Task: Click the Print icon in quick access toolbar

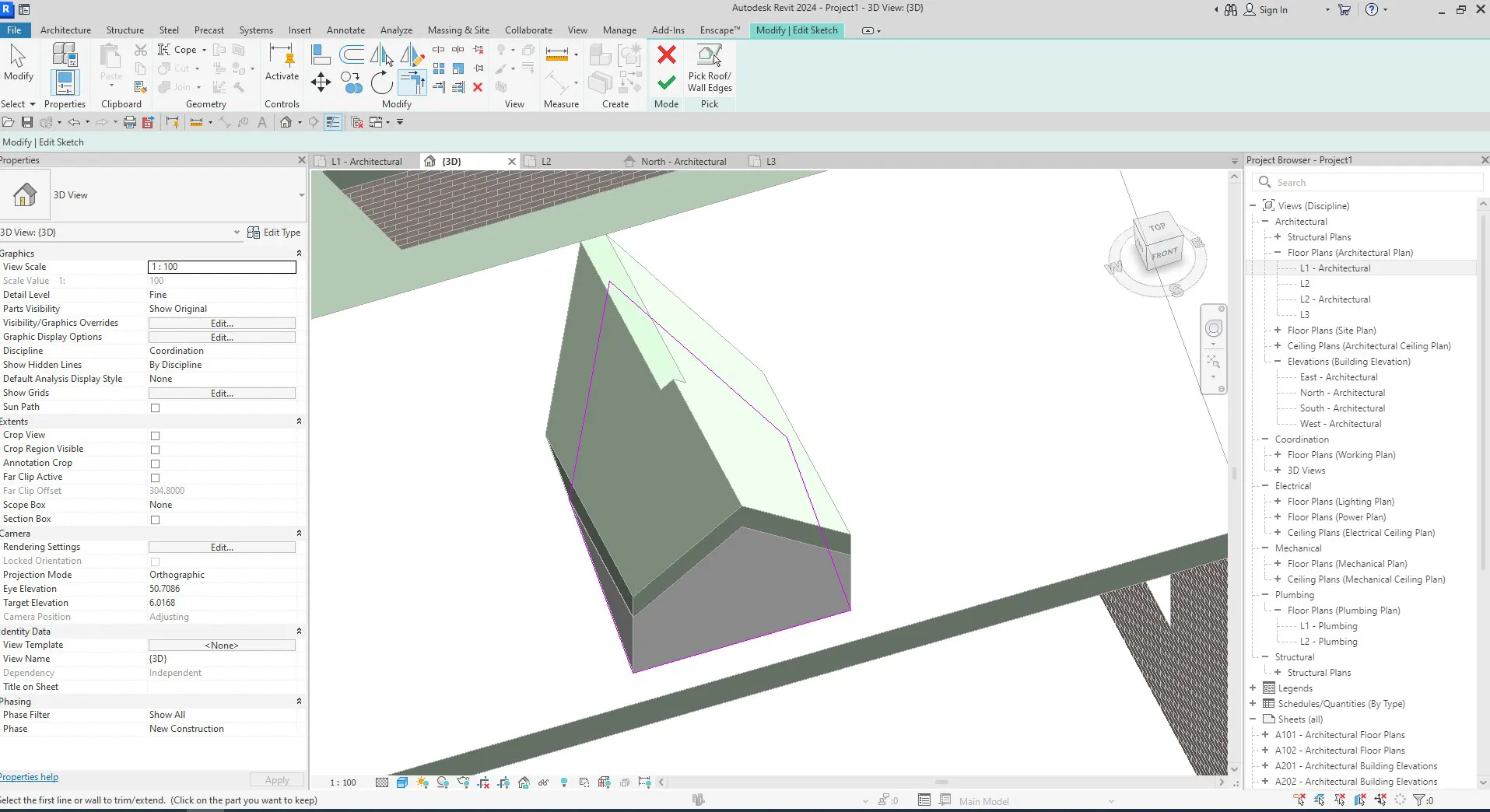Action: (130, 122)
